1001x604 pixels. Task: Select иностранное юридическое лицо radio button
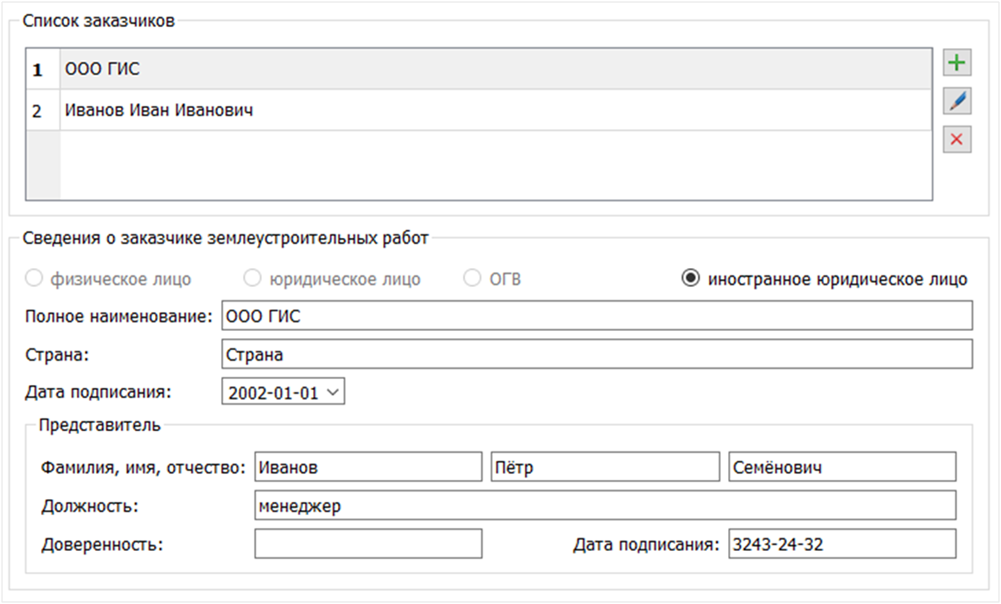[x=690, y=279]
